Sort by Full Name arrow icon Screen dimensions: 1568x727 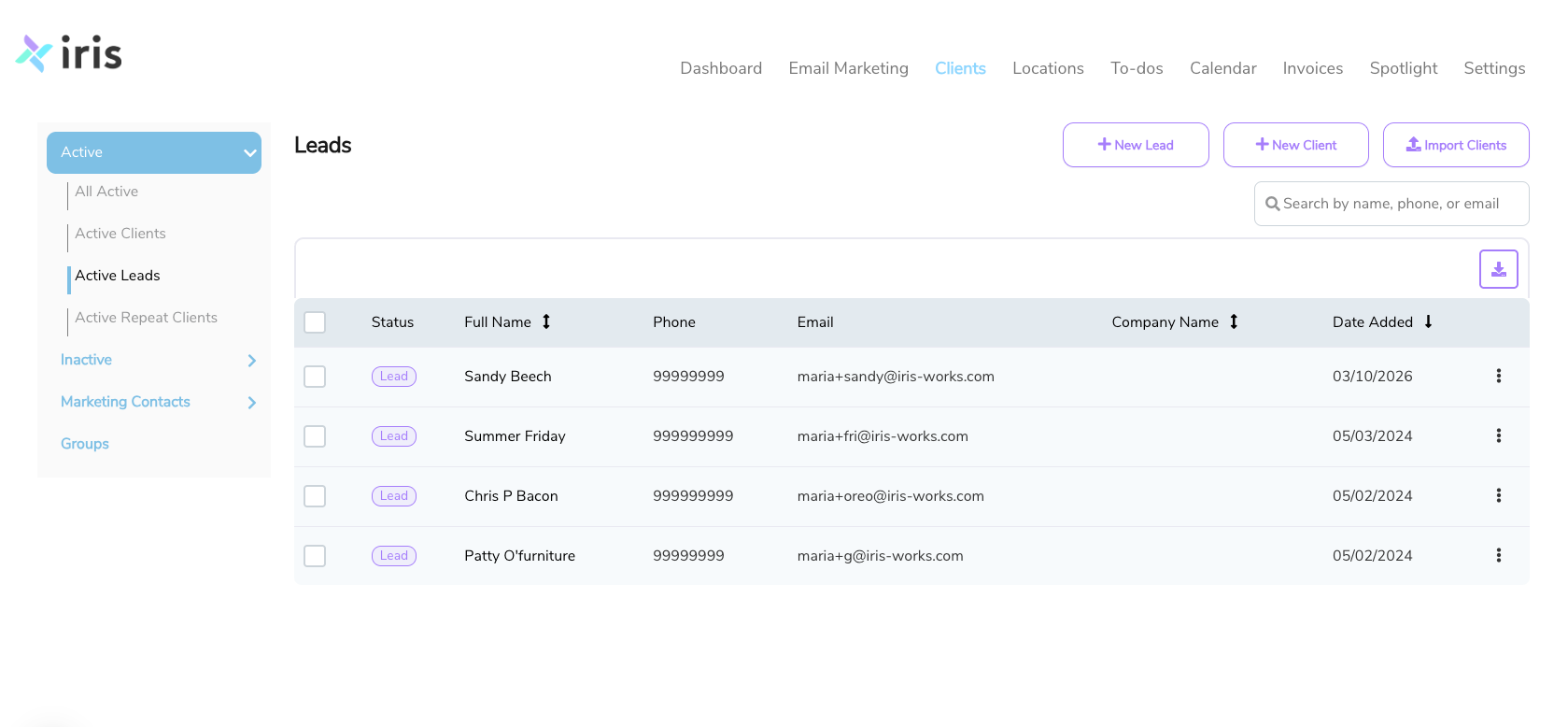(x=546, y=321)
